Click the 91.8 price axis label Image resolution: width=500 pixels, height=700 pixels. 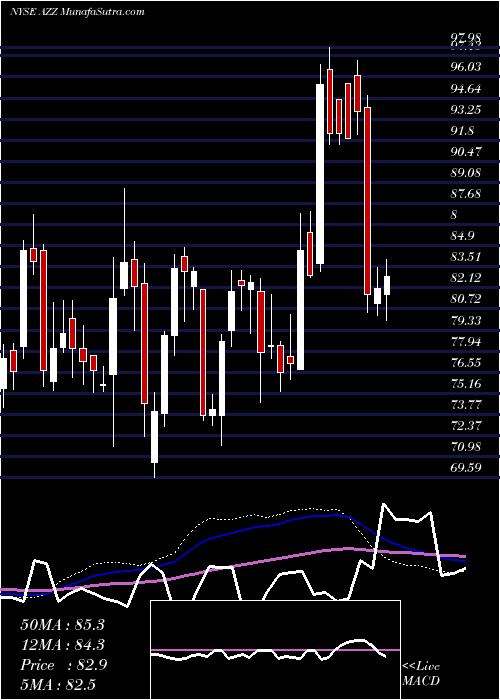coord(463,130)
